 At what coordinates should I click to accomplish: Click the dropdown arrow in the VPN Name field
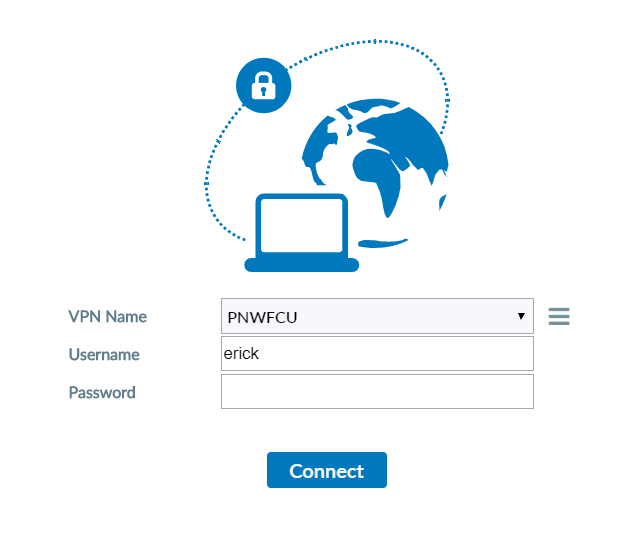click(521, 316)
